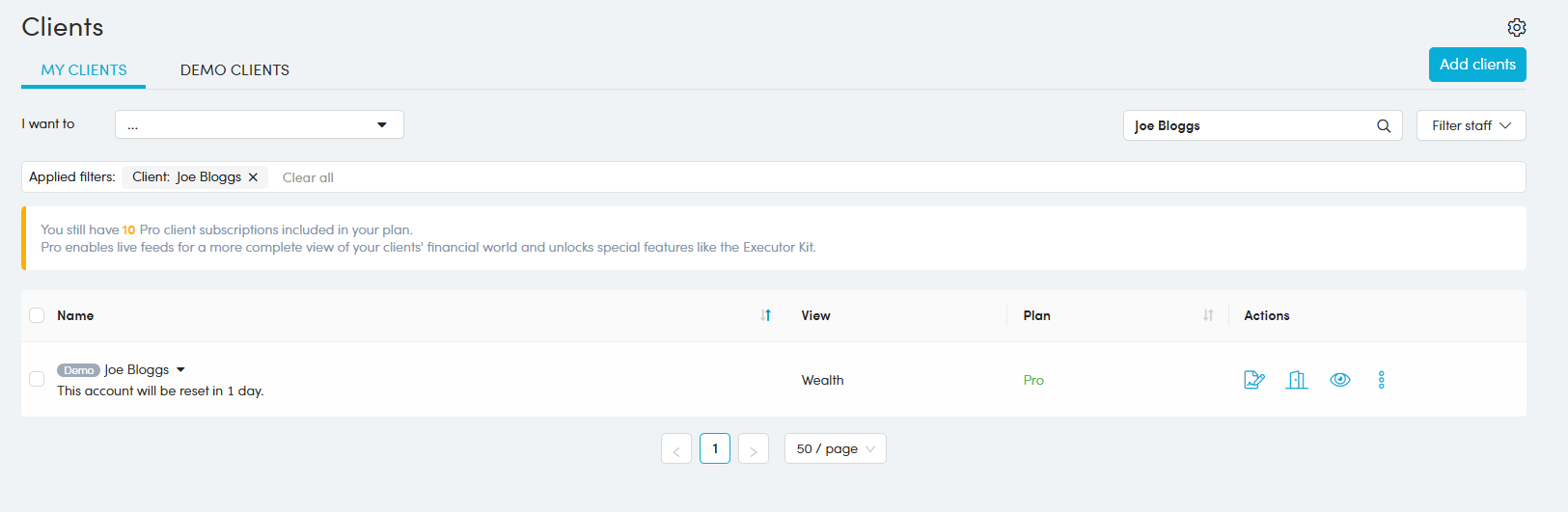Click the search magnifier icon
Viewport: 1568px width, 512px height.
[1383, 125]
